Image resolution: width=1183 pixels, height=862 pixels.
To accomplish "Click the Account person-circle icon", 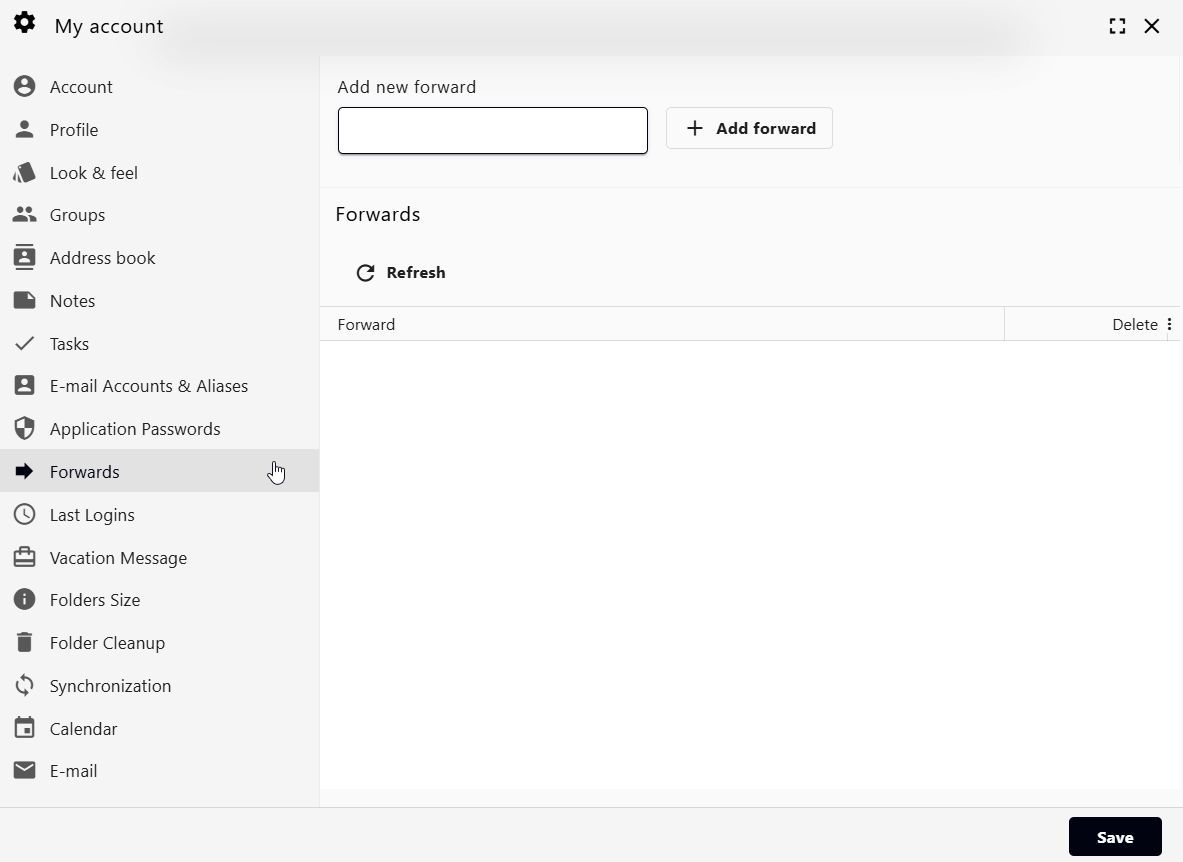I will [x=25, y=87].
